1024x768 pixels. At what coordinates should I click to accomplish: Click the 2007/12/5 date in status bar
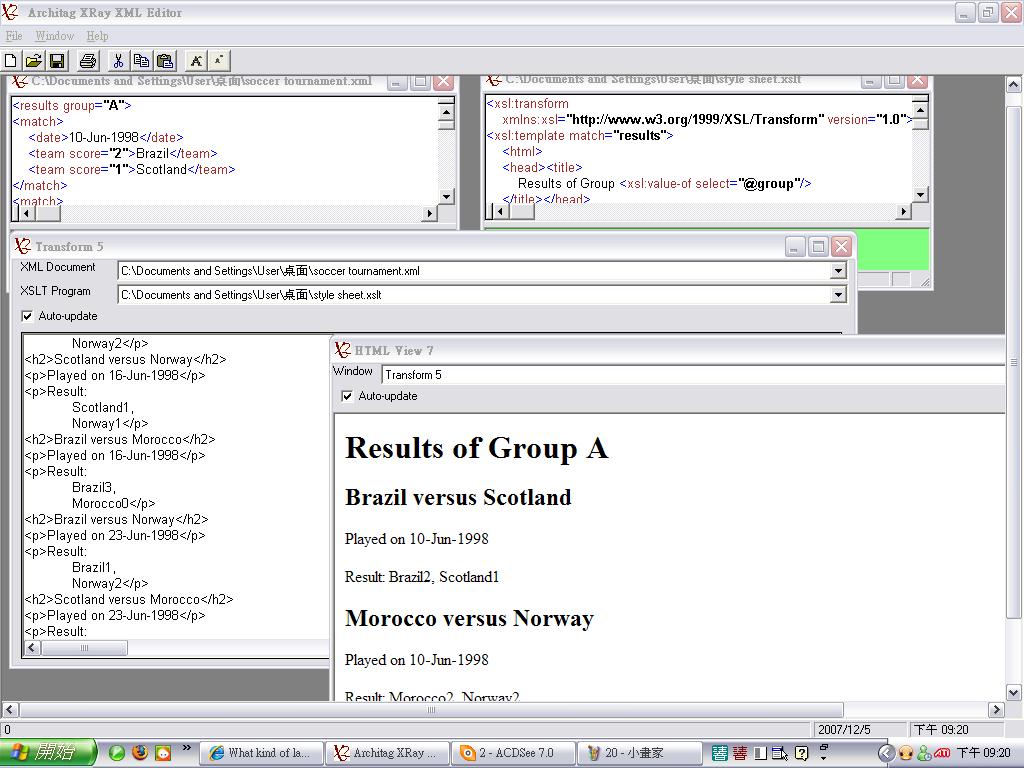(x=844, y=729)
